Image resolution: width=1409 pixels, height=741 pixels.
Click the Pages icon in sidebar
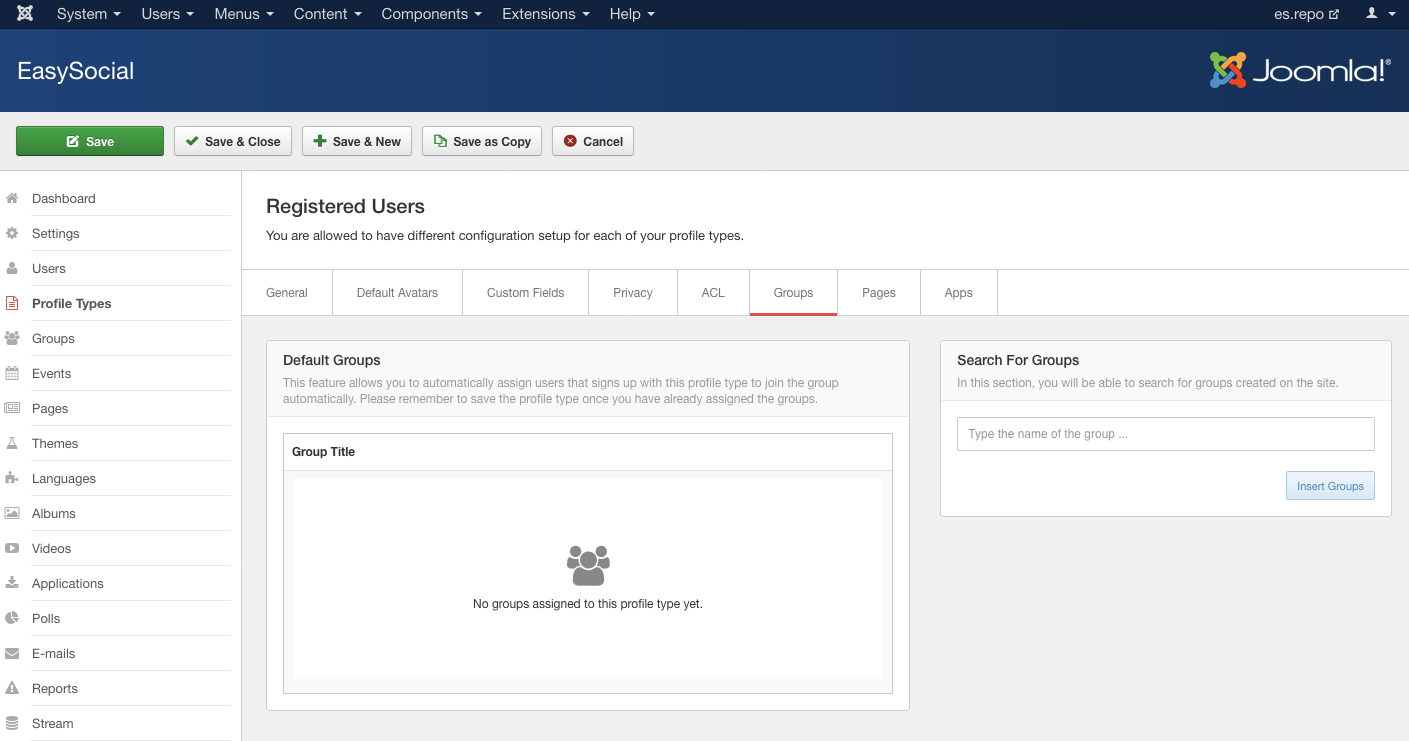coord(12,408)
